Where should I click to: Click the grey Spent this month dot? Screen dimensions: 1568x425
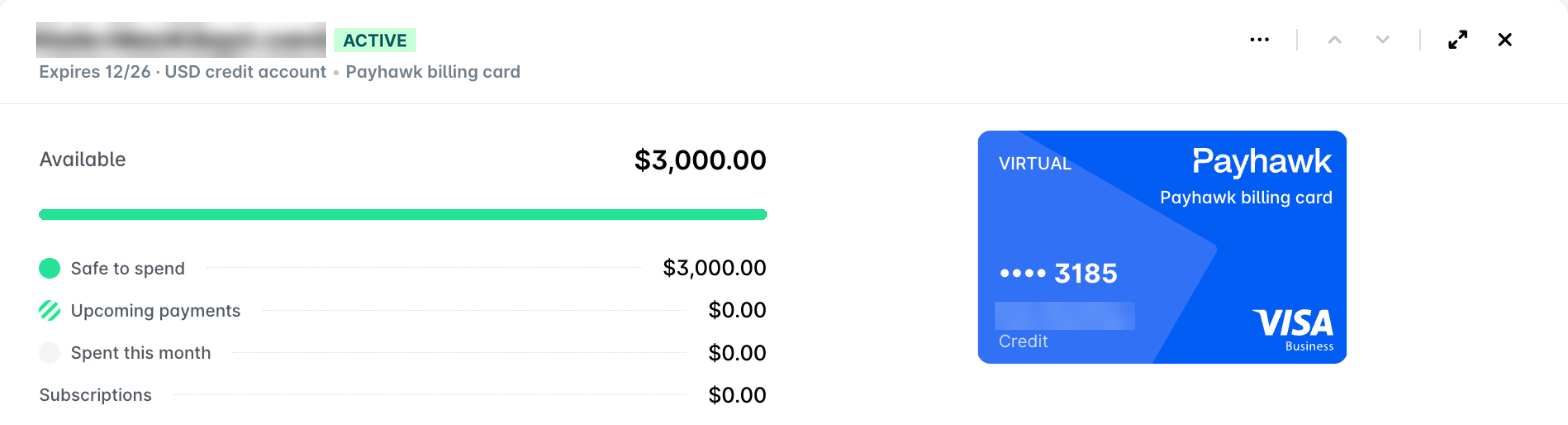click(50, 353)
